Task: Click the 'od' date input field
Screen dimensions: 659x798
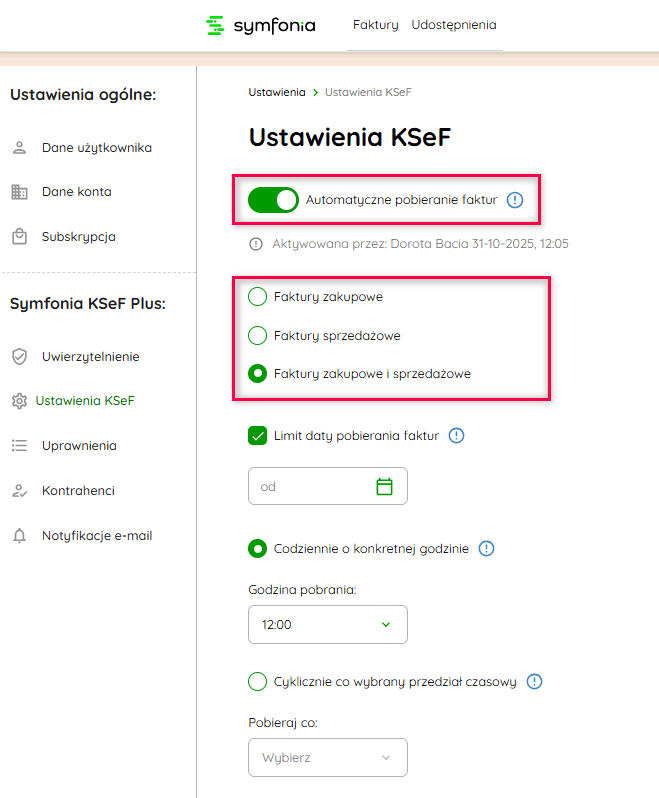Action: (x=312, y=486)
